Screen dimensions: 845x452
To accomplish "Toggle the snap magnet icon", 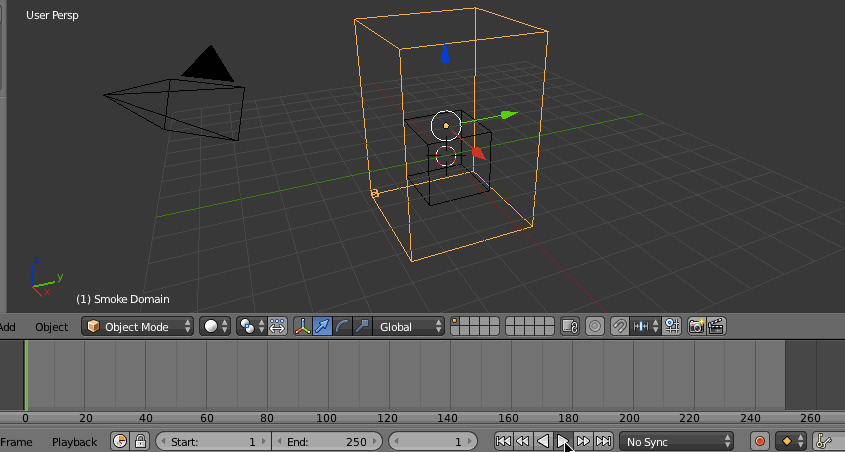I will pos(620,326).
